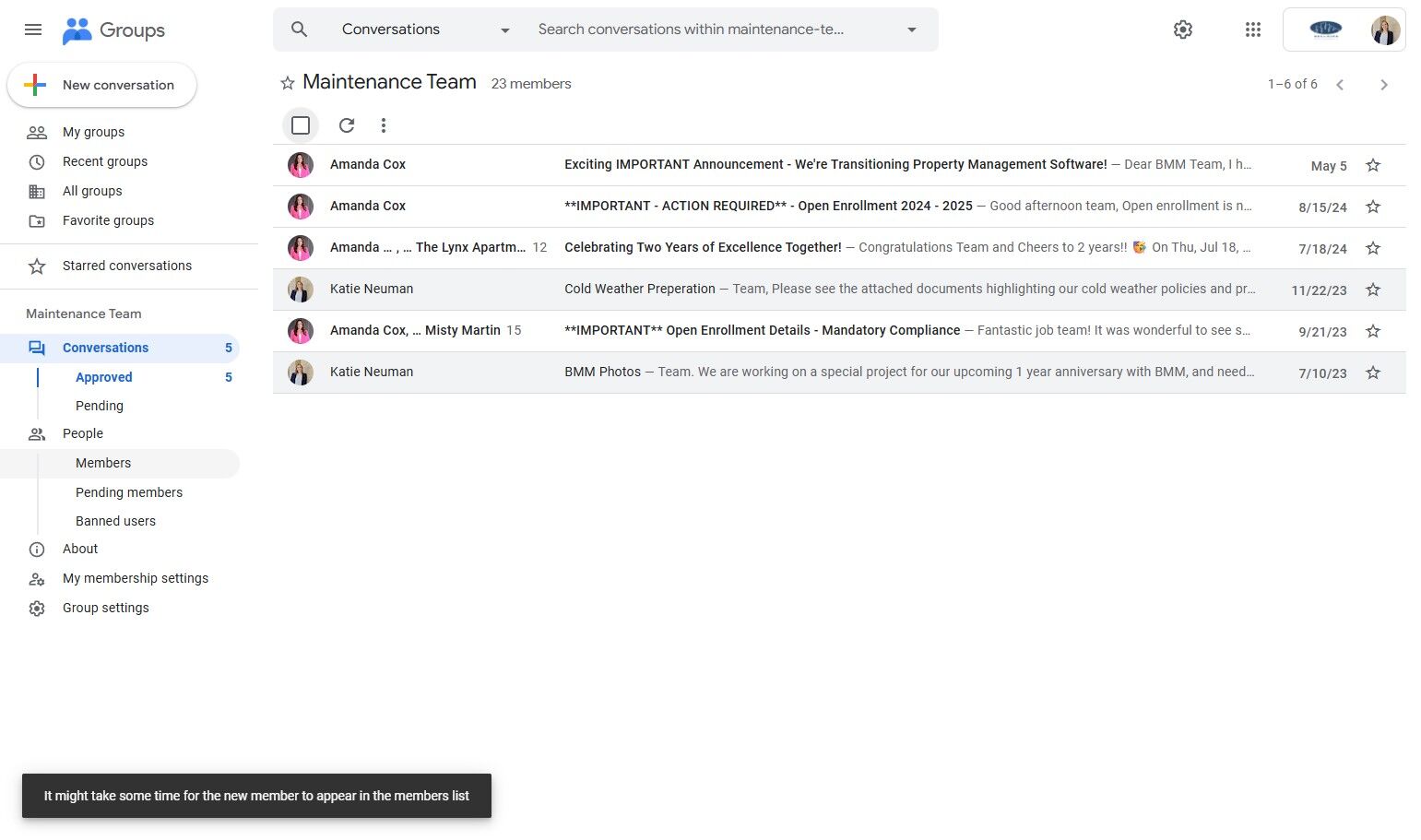
Task: Star the BMM Photos conversation
Action: click(1373, 373)
